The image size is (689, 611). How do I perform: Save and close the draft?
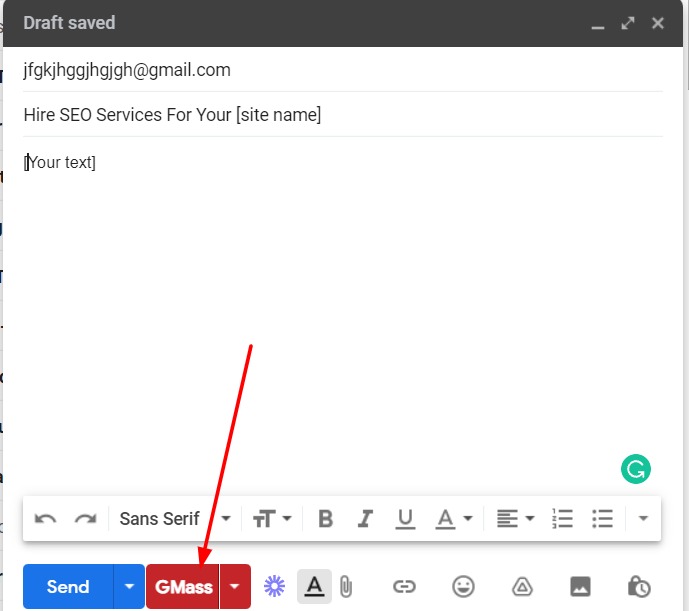[x=658, y=23]
